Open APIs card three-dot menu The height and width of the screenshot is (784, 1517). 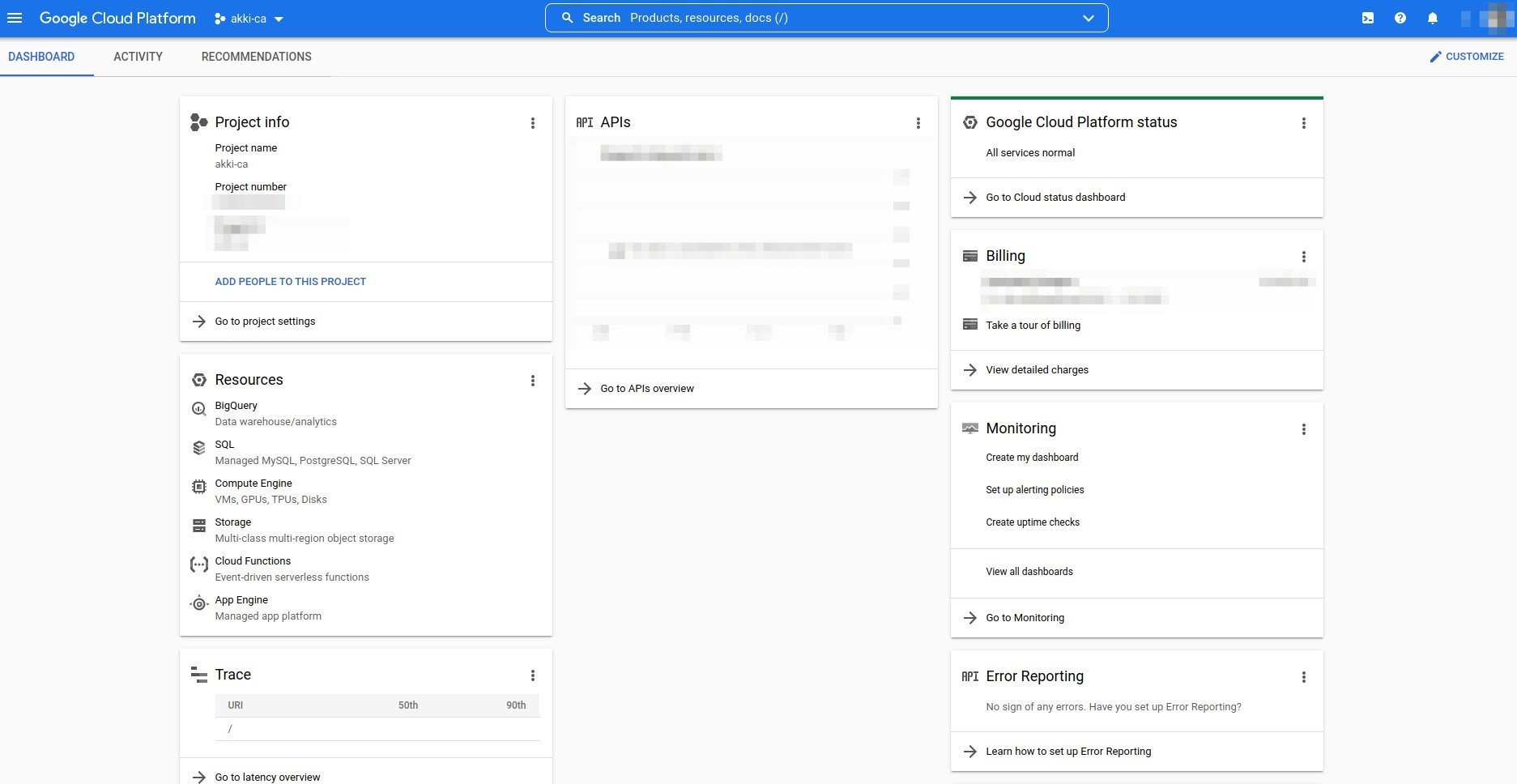pyautogui.click(x=918, y=123)
